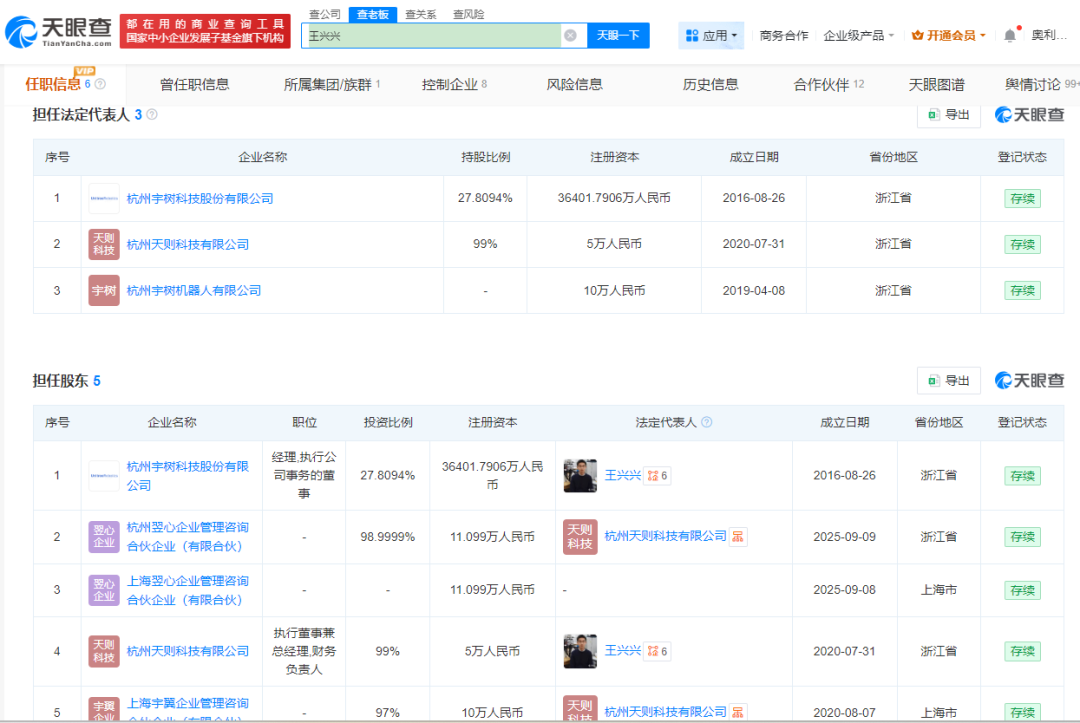
Task: Click the 天则科技 logo in legal representative row 2
Action: [104, 244]
